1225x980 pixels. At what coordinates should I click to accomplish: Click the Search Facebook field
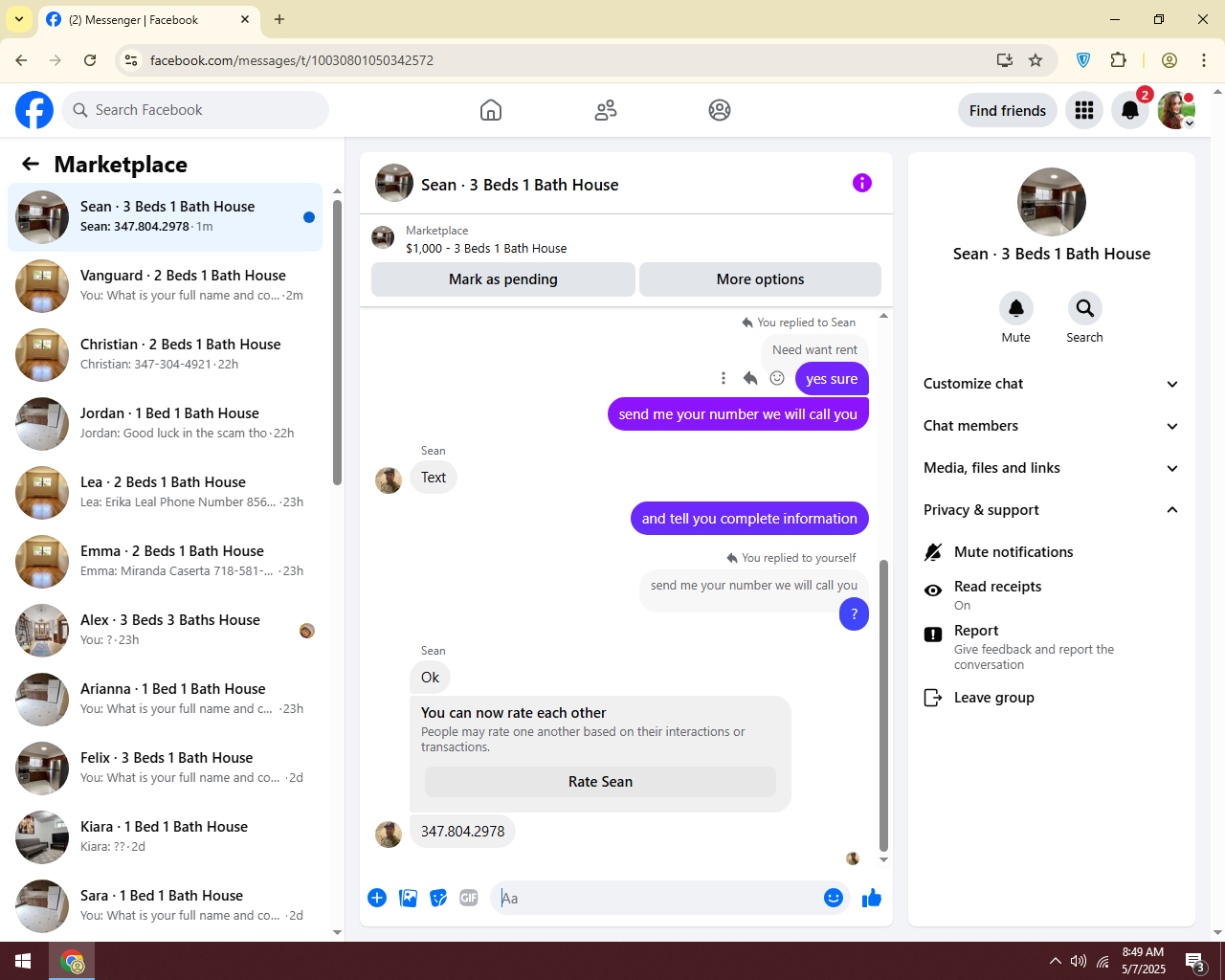(x=195, y=110)
